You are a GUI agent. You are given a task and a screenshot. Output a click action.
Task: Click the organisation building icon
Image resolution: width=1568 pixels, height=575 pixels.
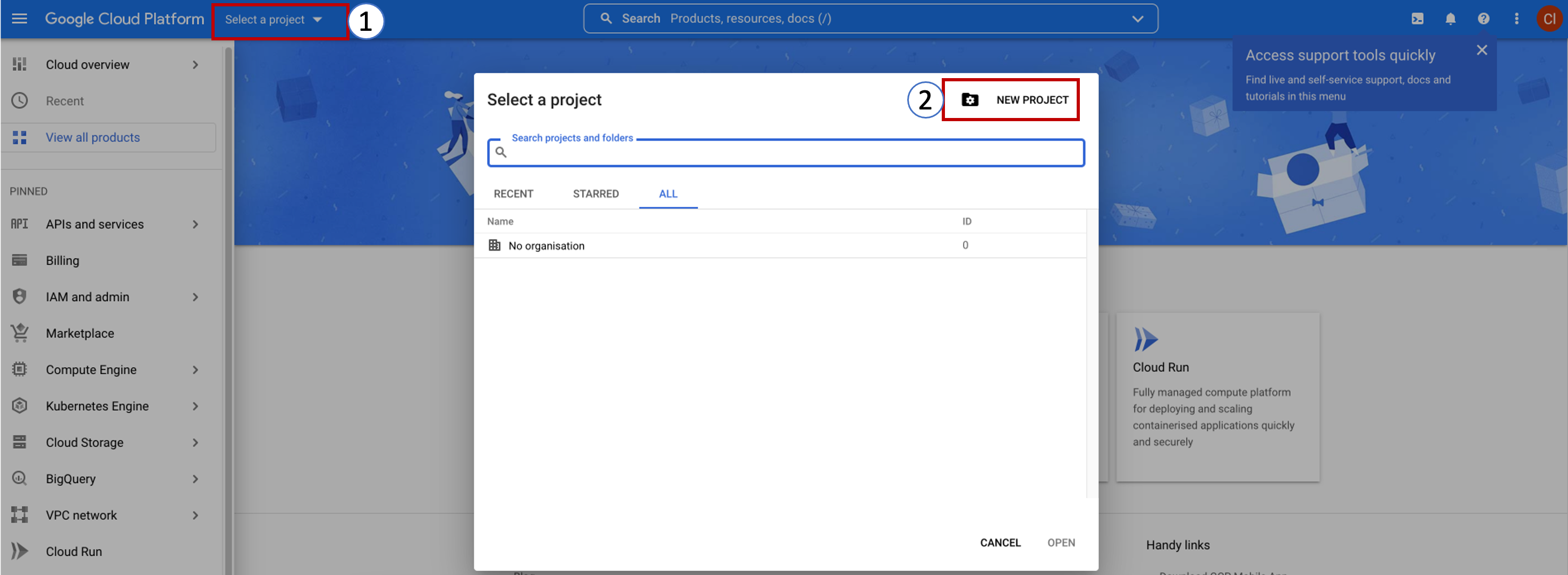click(495, 245)
